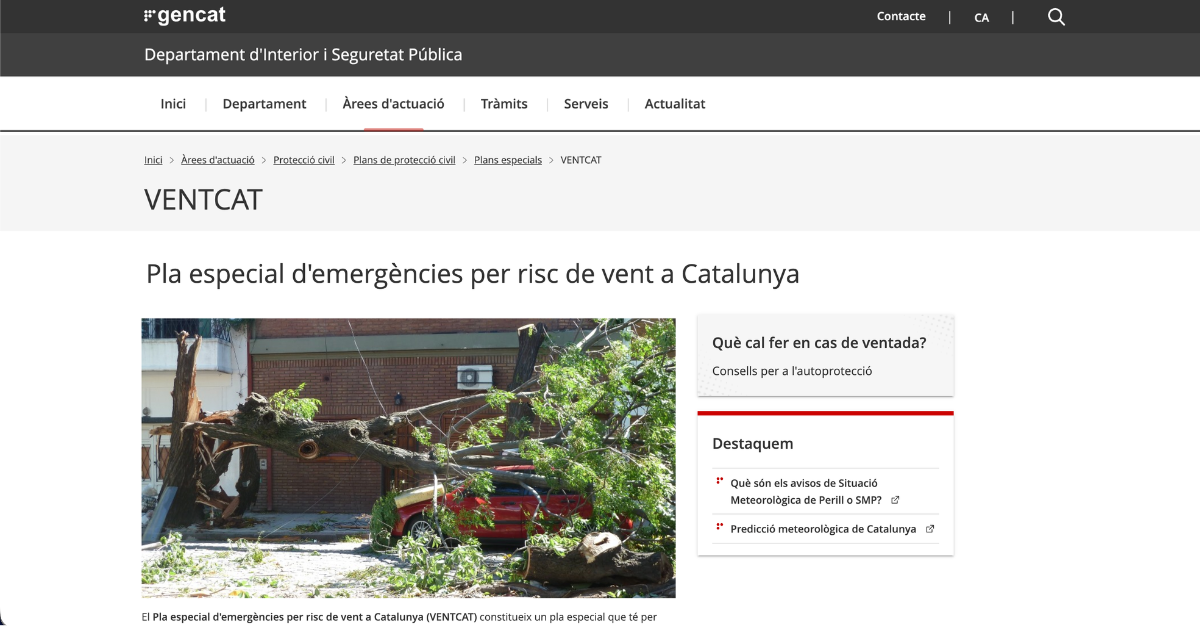This screenshot has width=1200, height=628.
Task: Click the fallen tree photo
Action: 408,458
